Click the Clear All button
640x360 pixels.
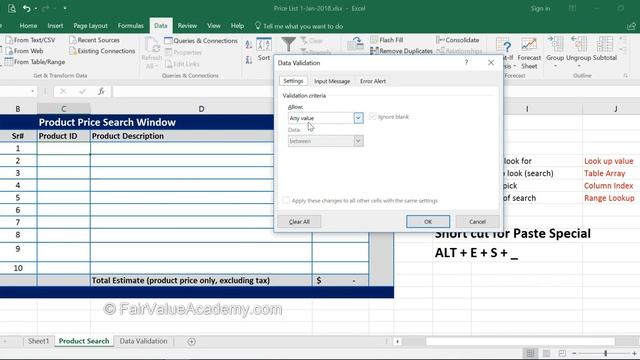click(299, 222)
